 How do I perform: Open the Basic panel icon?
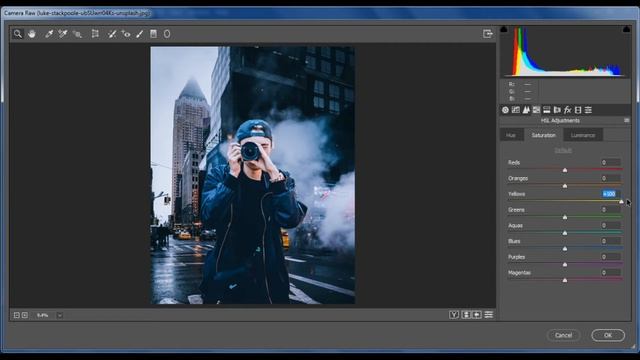click(505, 110)
